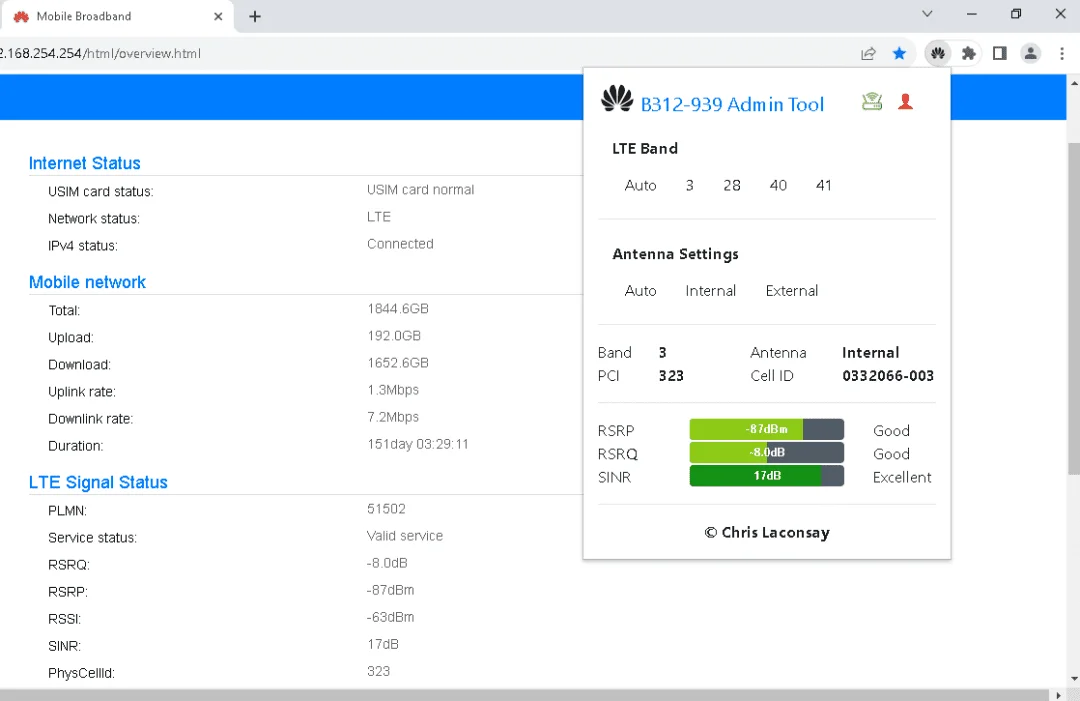Click the PhysCellId value 323
The image size is (1080, 701).
378,671
